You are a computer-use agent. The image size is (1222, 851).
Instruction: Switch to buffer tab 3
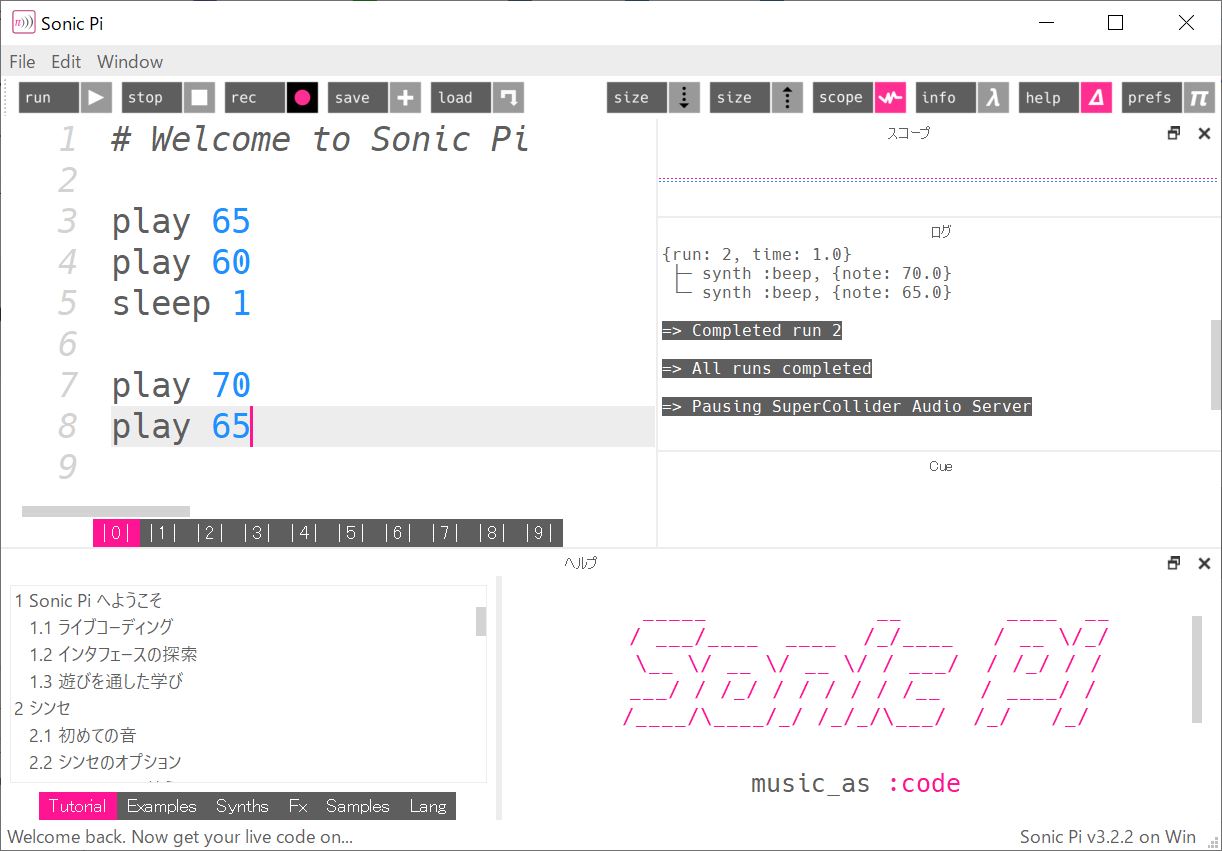pos(257,533)
